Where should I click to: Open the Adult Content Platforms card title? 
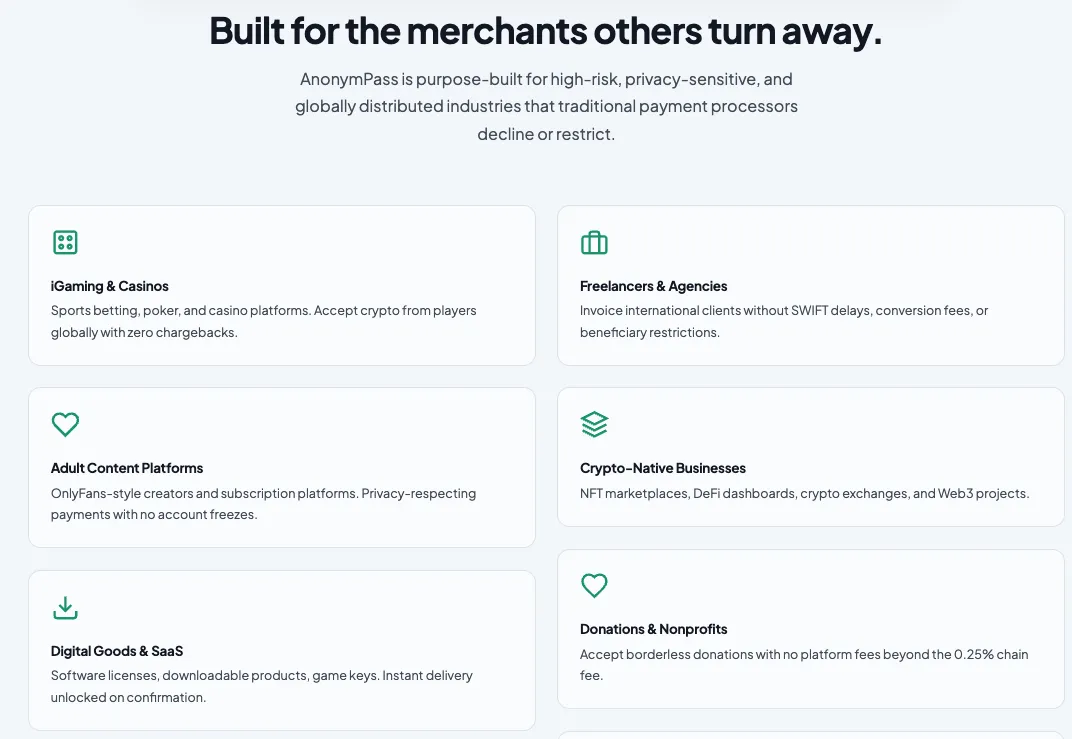[127, 468]
